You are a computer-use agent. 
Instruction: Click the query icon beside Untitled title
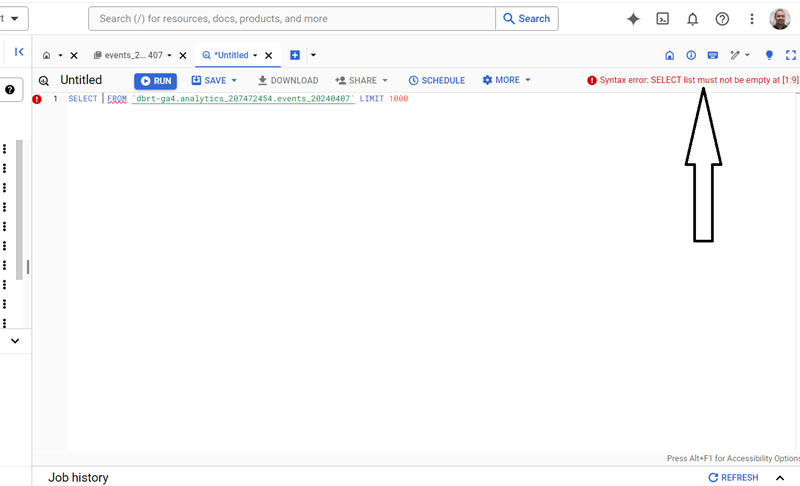point(44,81)
